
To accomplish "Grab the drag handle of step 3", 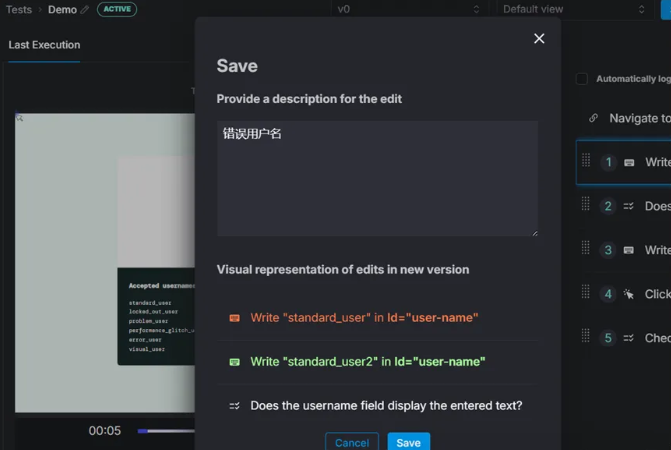I will (586, 248).
